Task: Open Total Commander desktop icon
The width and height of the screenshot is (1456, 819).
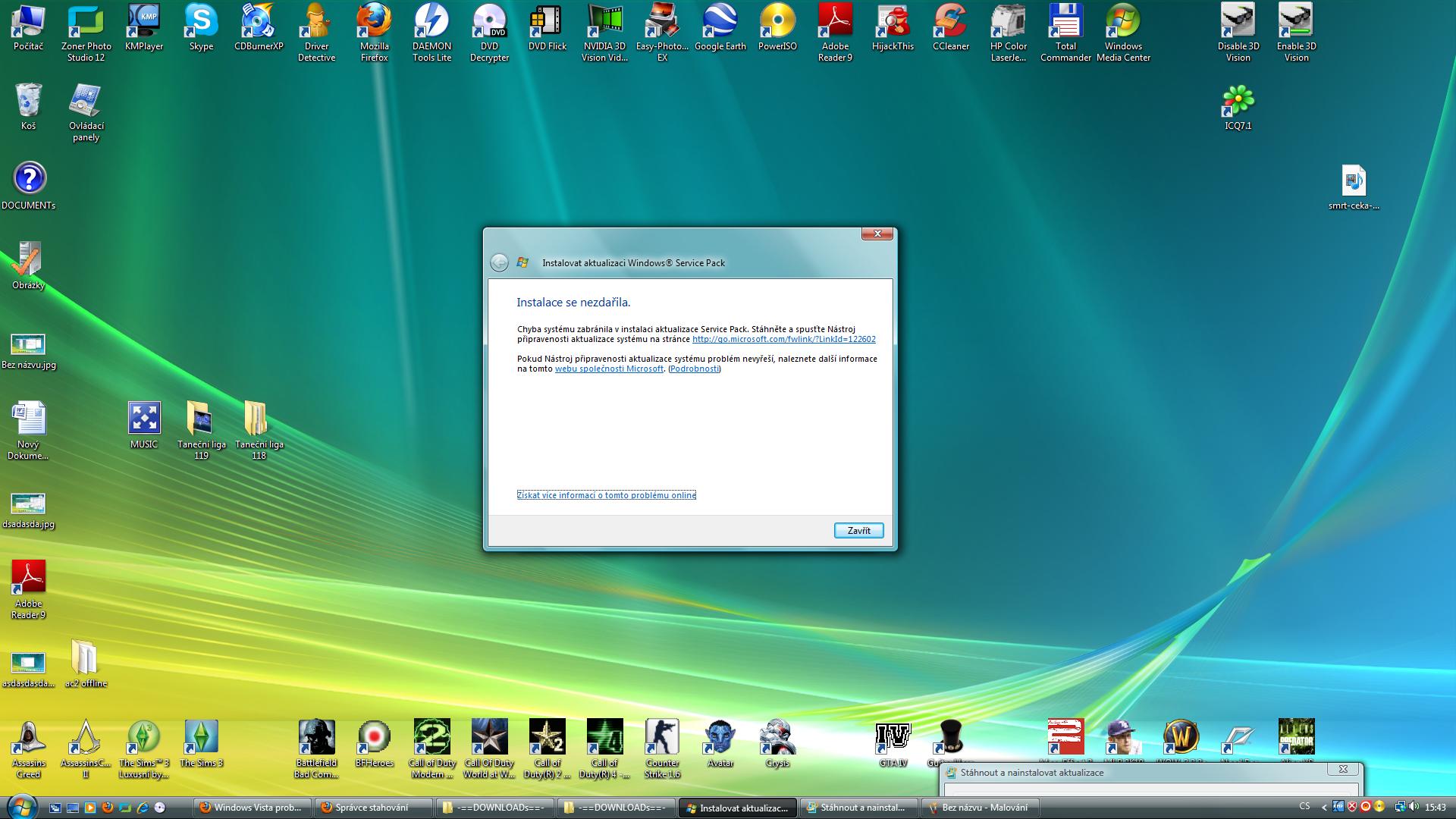Action: point(1065,23)
